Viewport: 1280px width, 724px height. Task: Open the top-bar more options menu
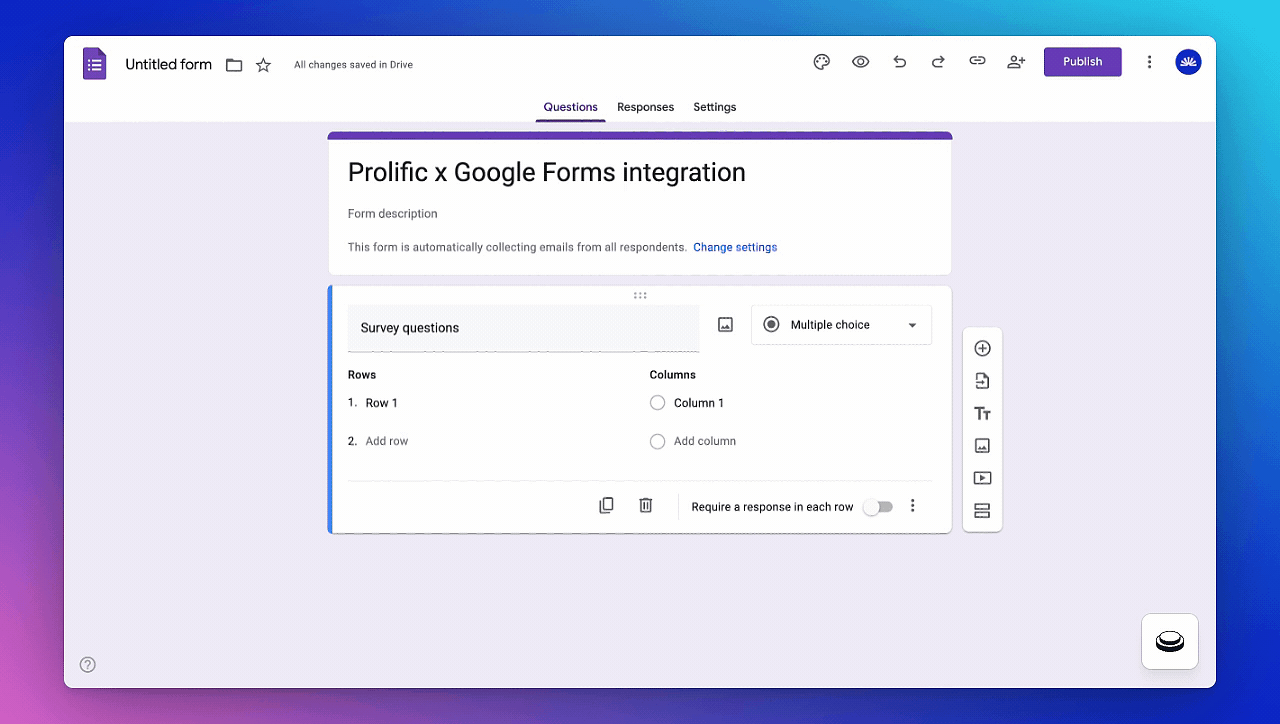(1149, 62)
